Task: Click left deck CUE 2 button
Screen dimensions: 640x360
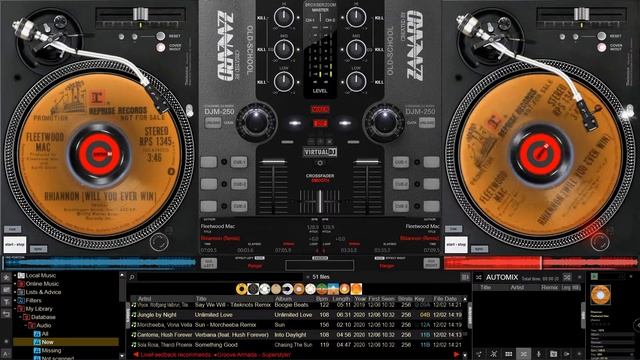Action: [x=239, y=184]
